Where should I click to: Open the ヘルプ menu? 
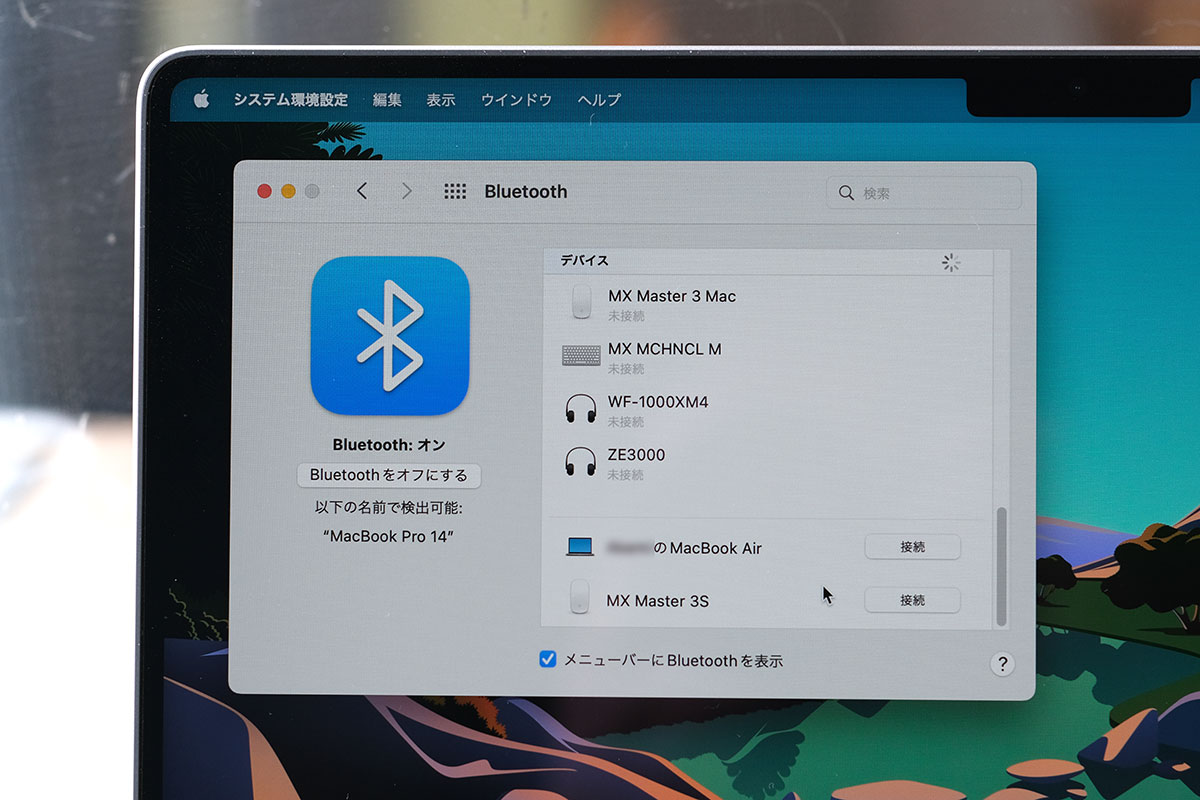click(599, 100)
